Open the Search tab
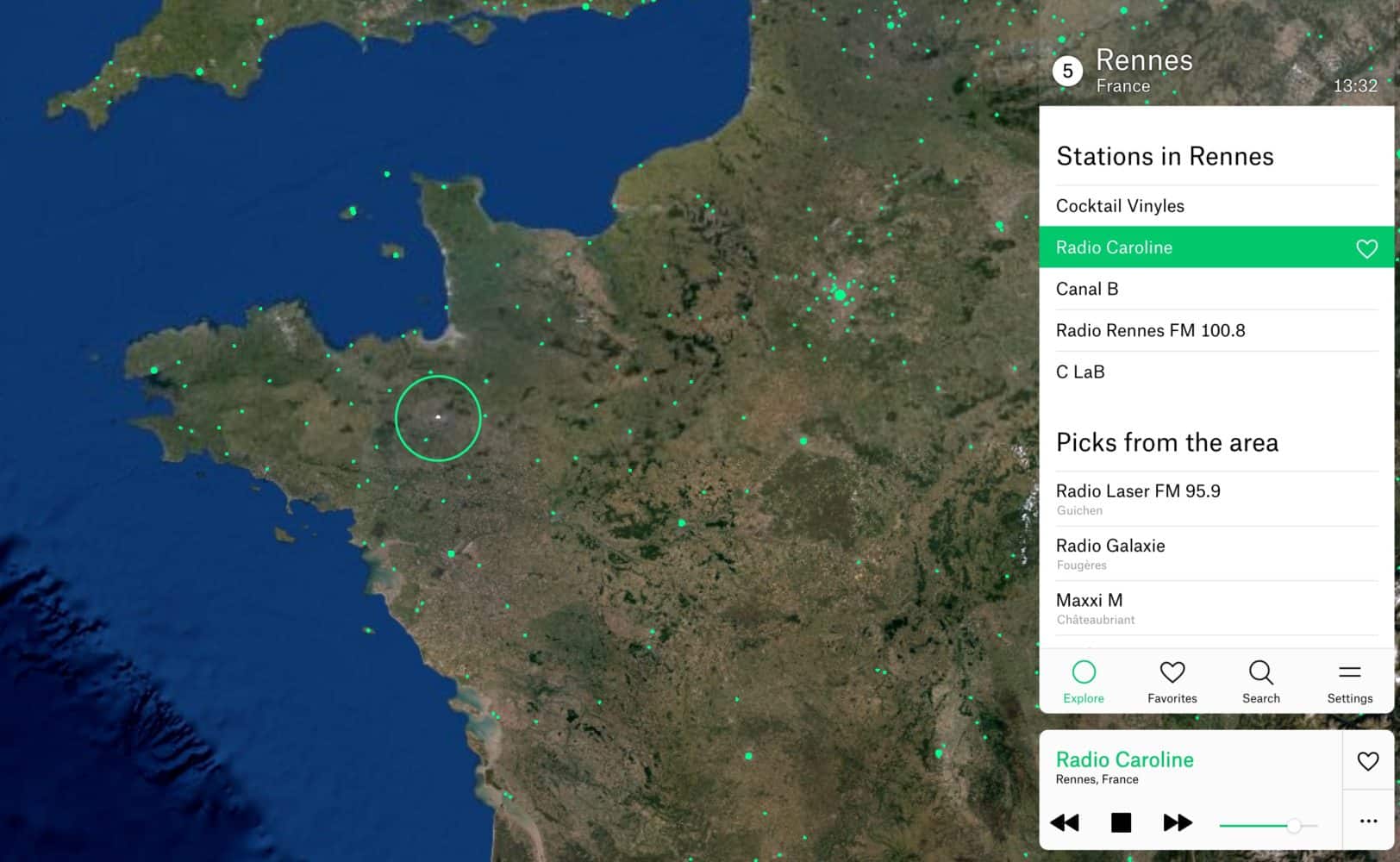 [x=1261, y=682]
